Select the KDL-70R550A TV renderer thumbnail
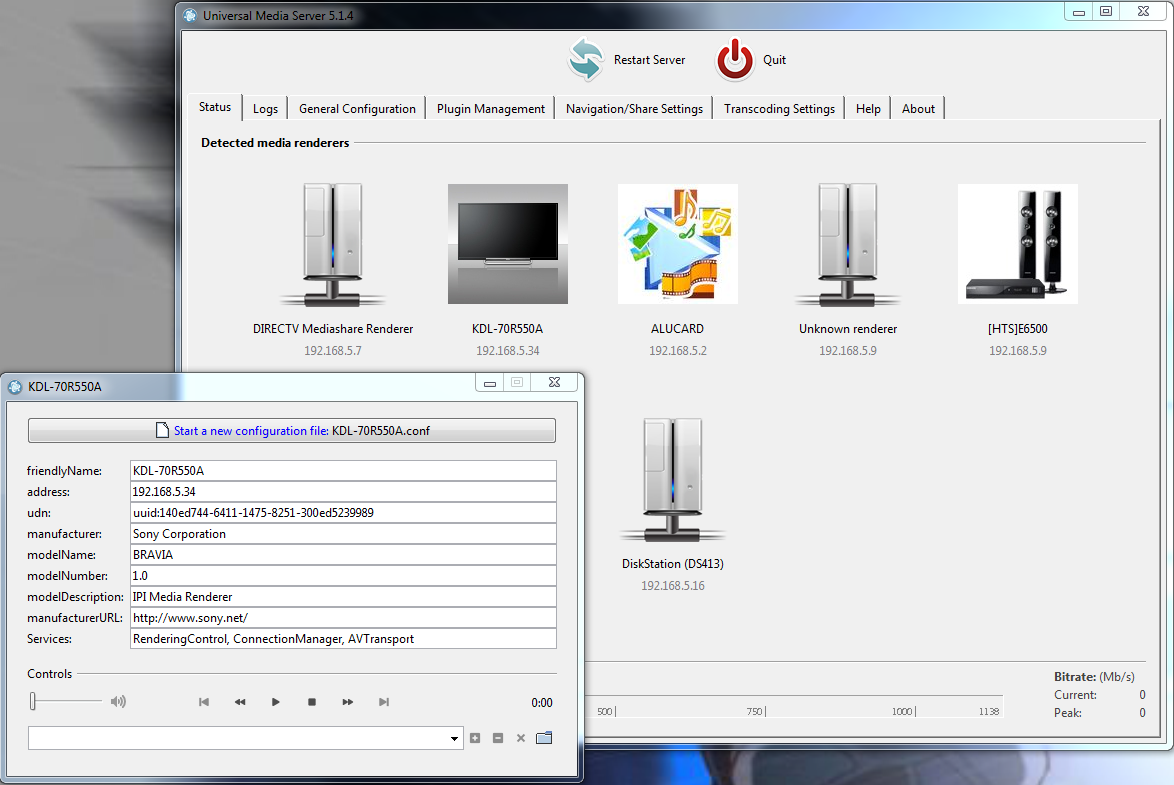 [508, 244]
